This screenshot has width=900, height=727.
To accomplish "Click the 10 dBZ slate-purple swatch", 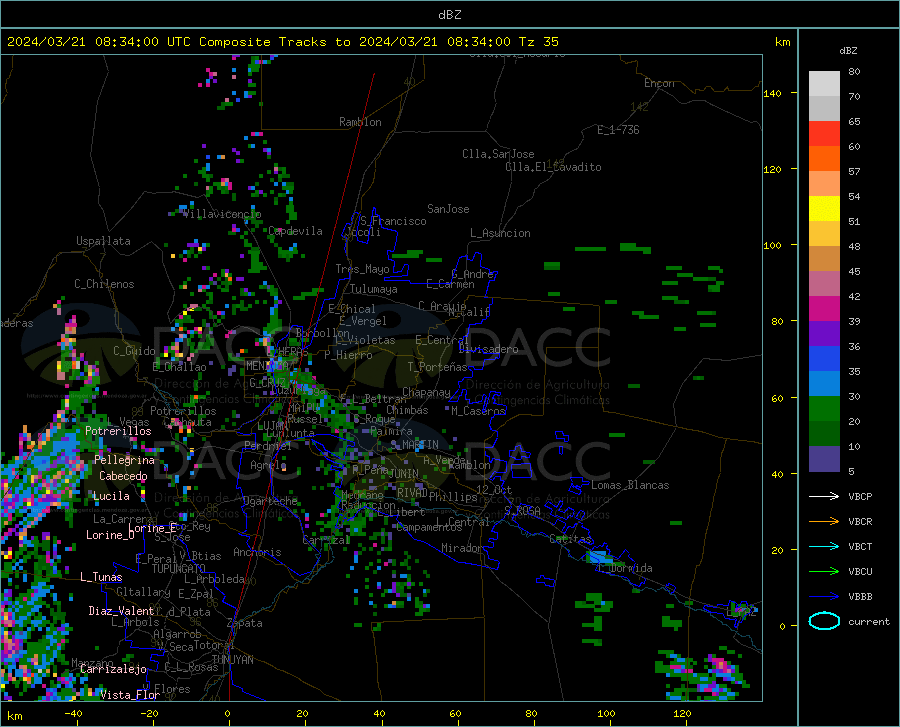I will [824, 459].
